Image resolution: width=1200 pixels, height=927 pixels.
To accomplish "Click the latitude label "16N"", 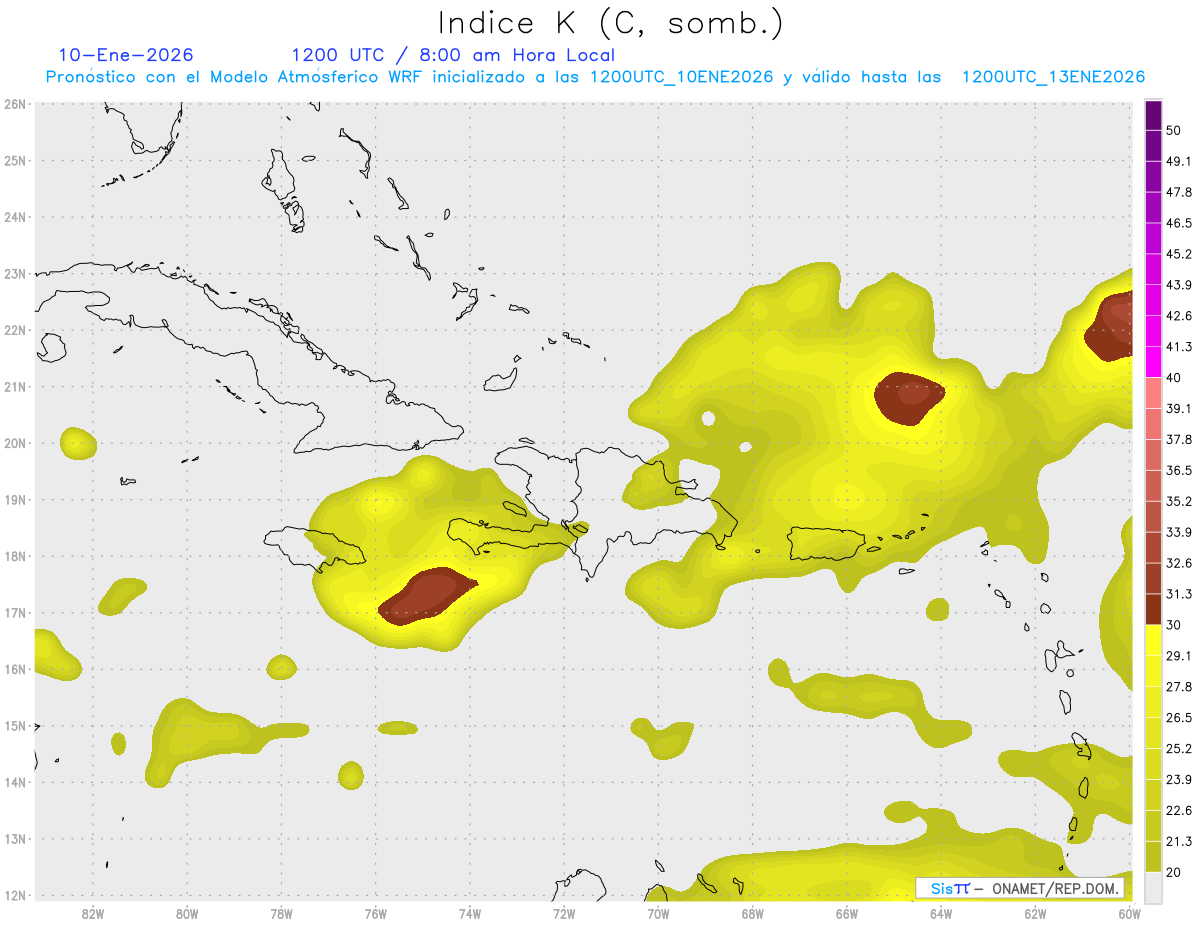I will point(14,669).
